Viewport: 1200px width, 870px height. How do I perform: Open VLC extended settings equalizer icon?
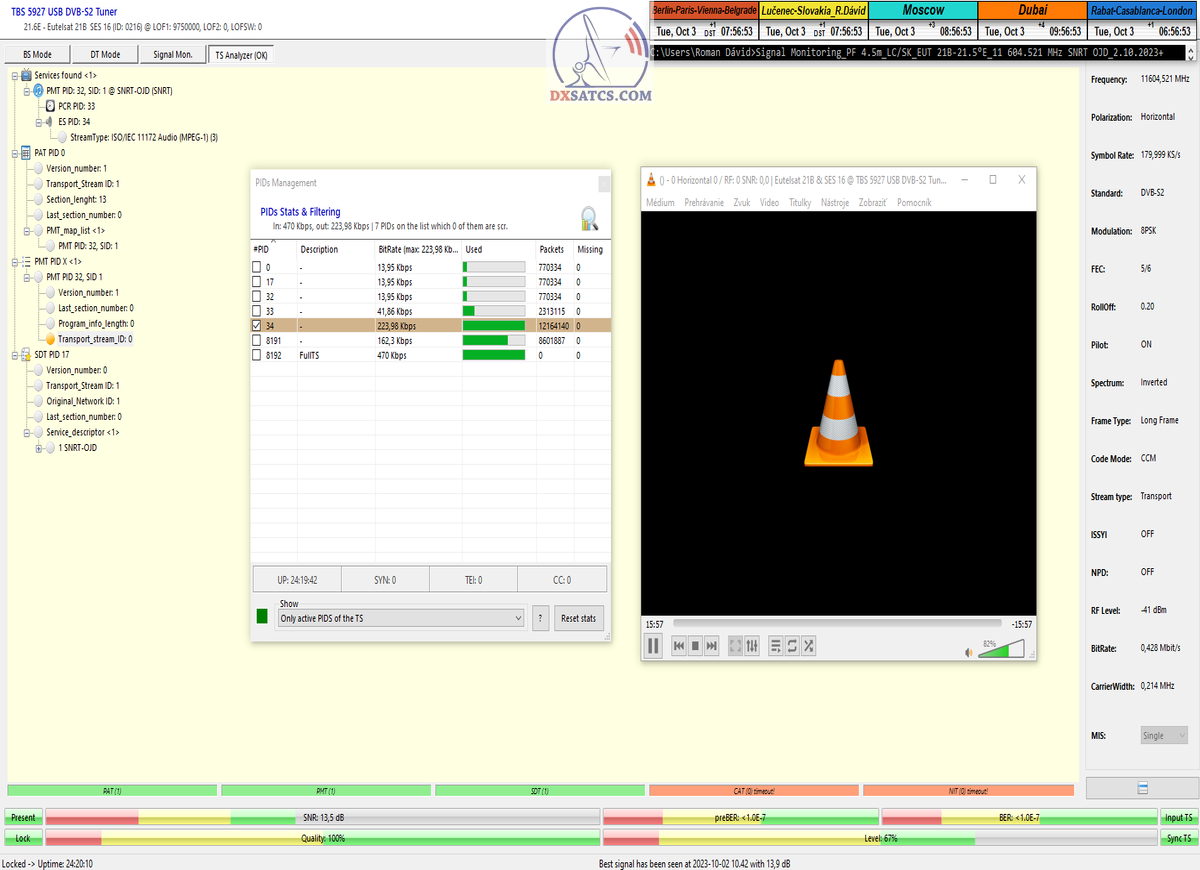(753, 646)
